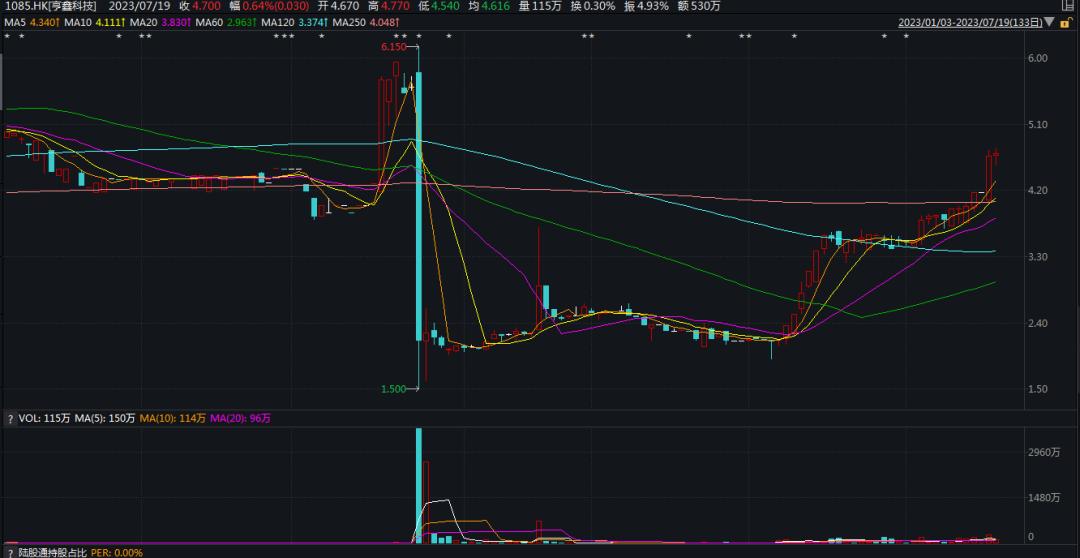
Task: Click high price 高 4.770
Action: pos(389,6)
